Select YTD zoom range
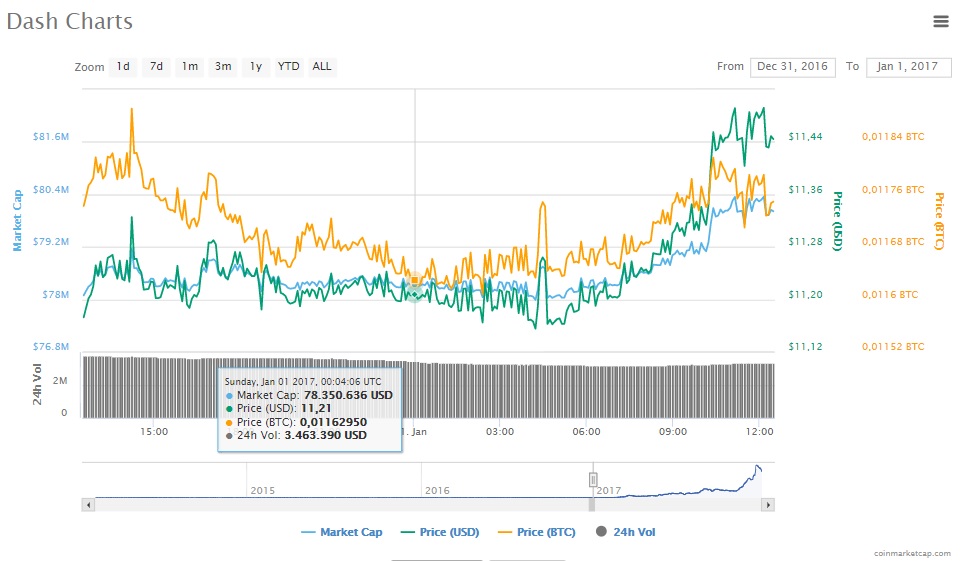The image size is (975, 561). 289,67
